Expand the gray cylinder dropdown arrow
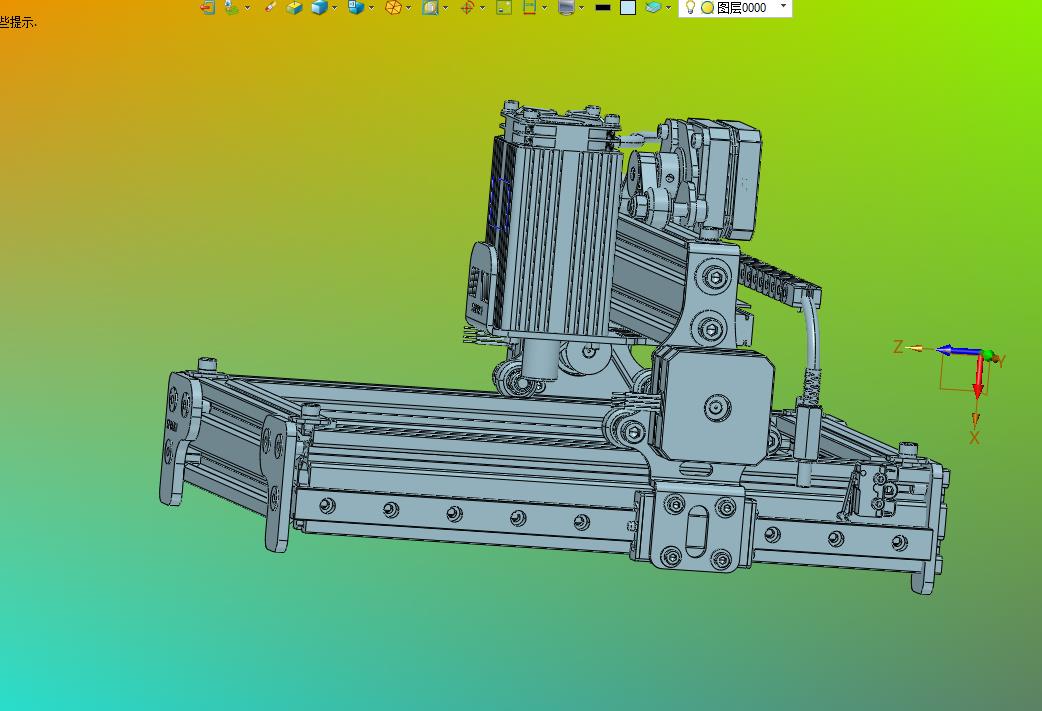 pos(581,7)
